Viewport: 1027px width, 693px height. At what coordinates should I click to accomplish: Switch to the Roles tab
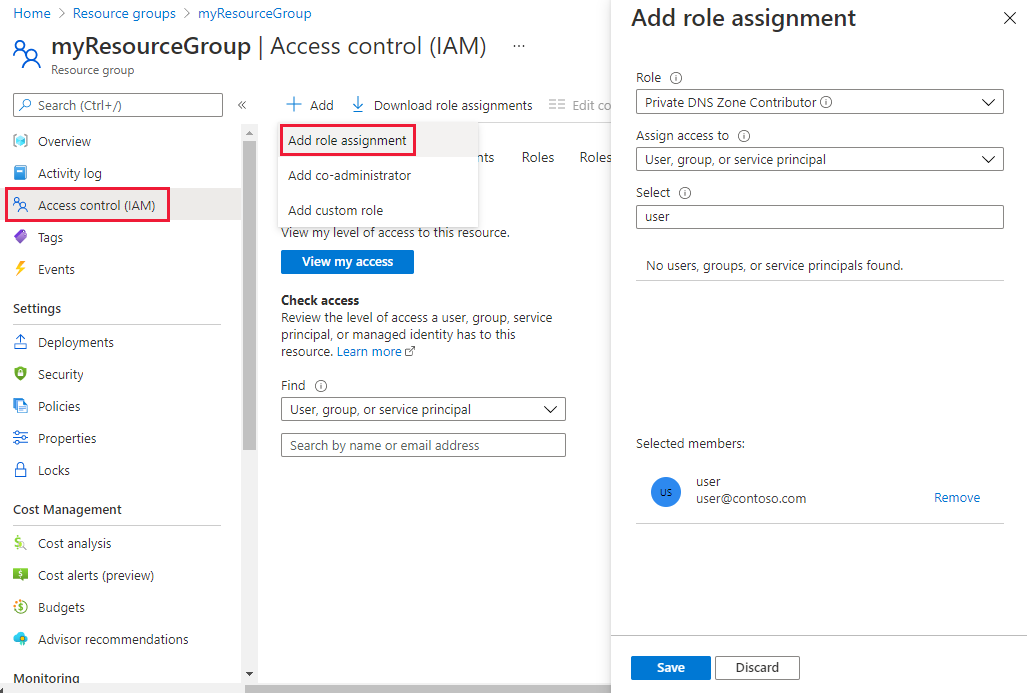538,158
